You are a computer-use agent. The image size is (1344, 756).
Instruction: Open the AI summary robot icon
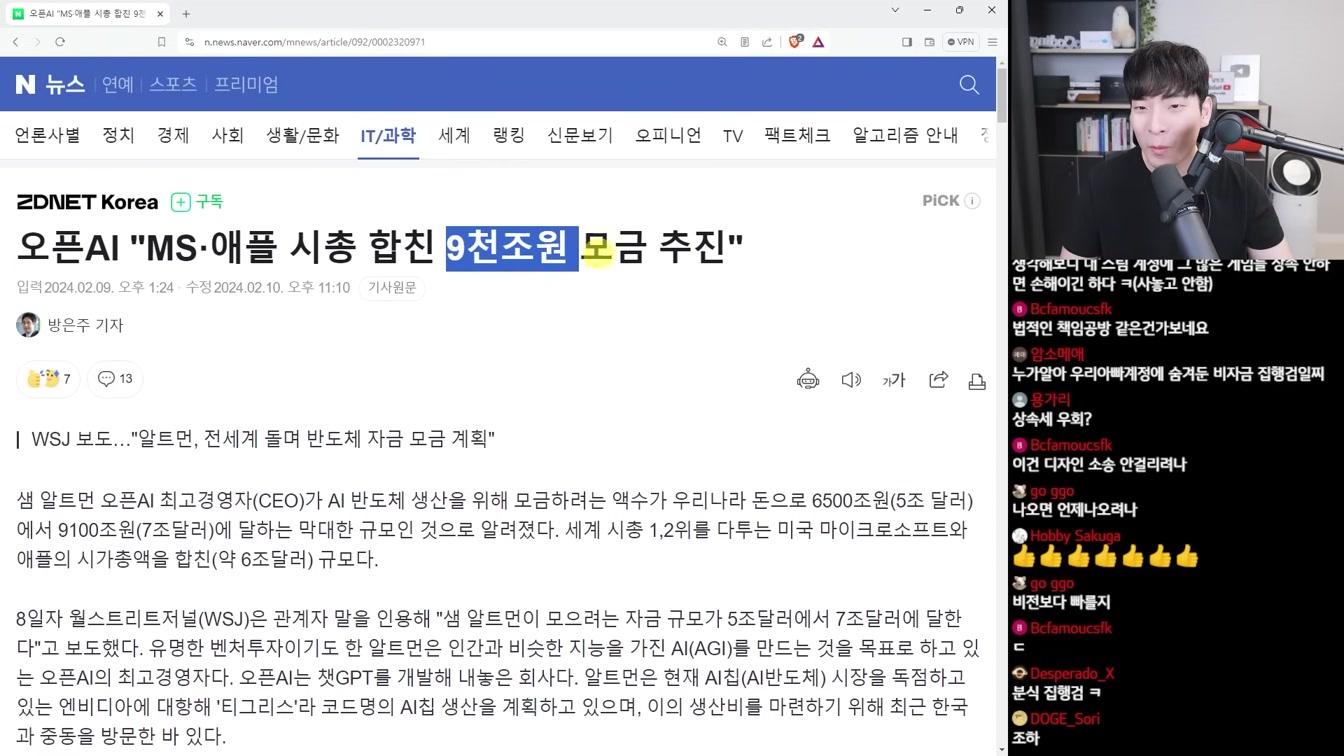808,380
